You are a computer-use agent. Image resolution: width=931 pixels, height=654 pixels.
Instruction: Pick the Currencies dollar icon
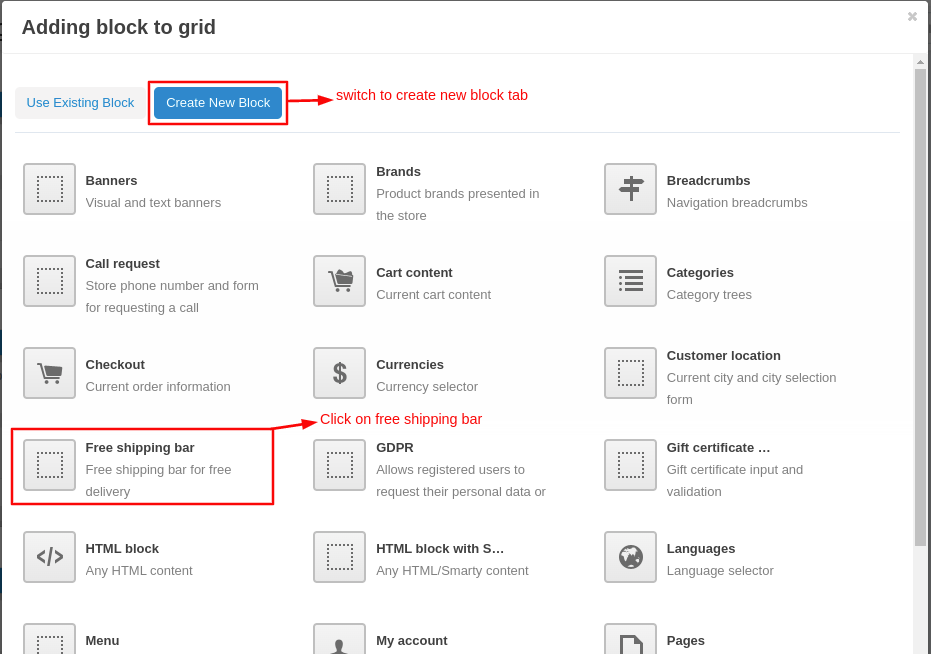[340, 373]
